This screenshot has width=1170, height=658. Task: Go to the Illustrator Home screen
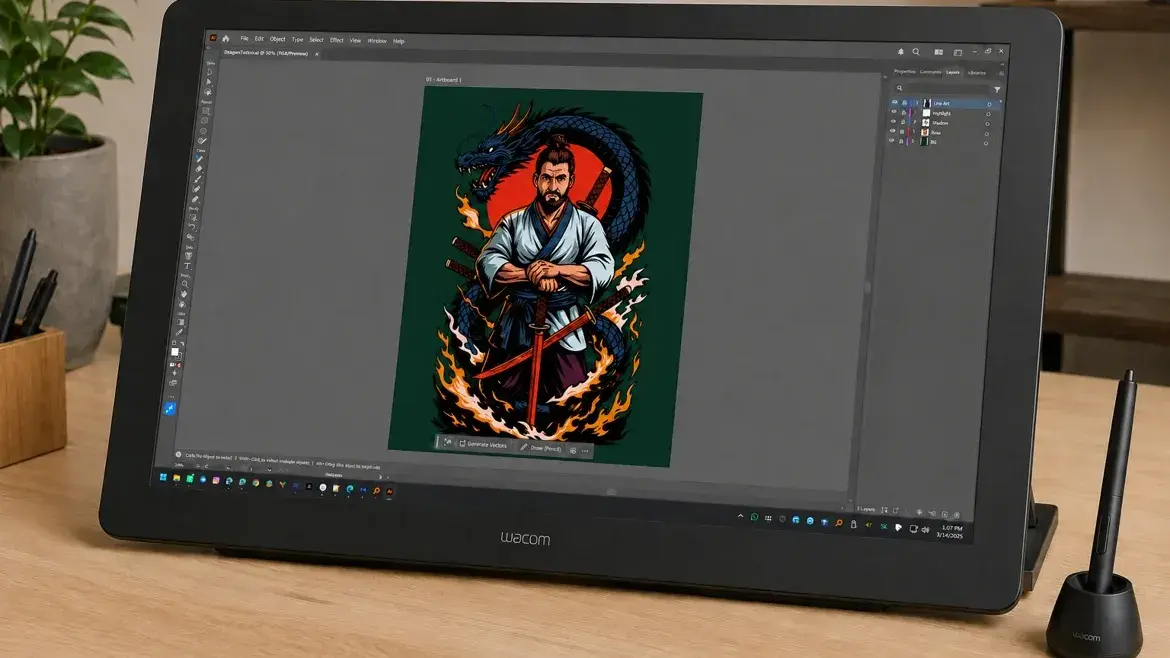(225, 38)
